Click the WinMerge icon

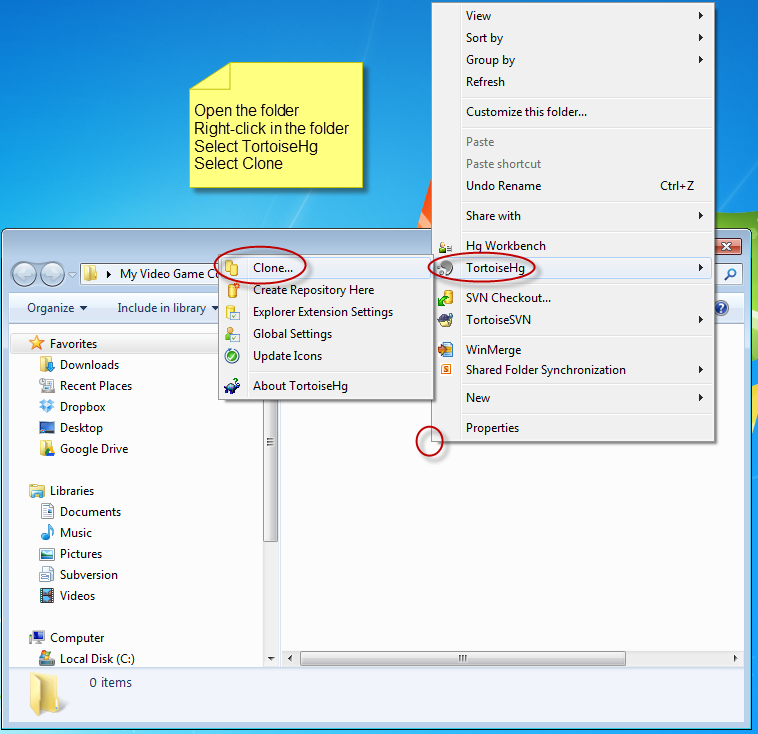click(445, 349)
